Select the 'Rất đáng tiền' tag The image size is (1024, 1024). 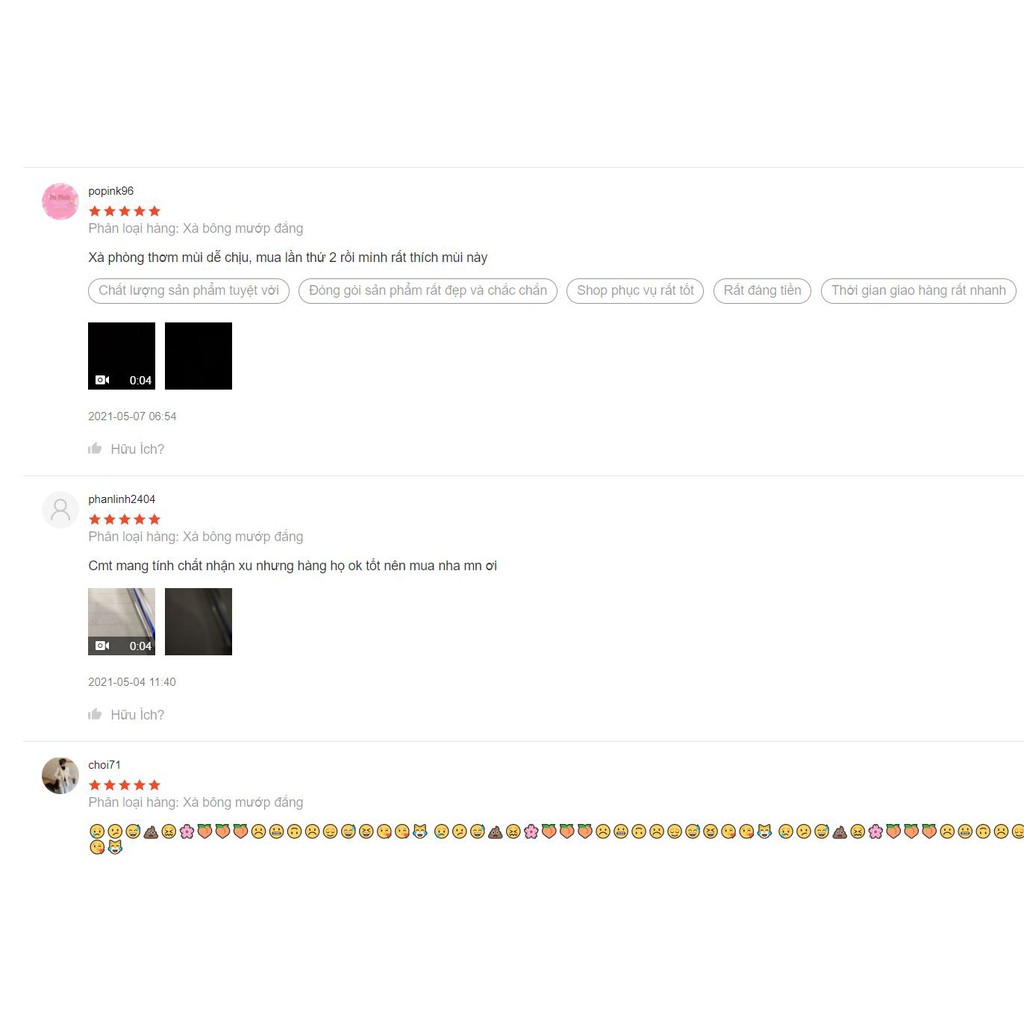[762, 291]
